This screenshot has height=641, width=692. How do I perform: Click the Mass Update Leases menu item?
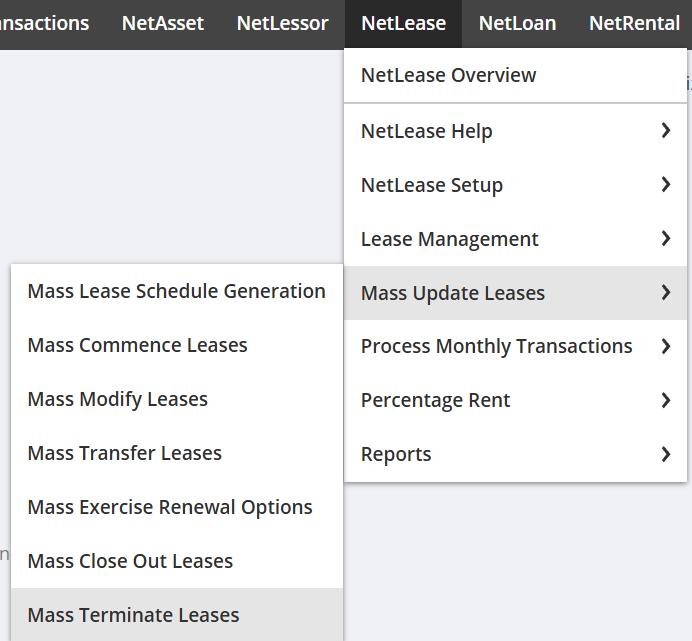pos(452,293)
